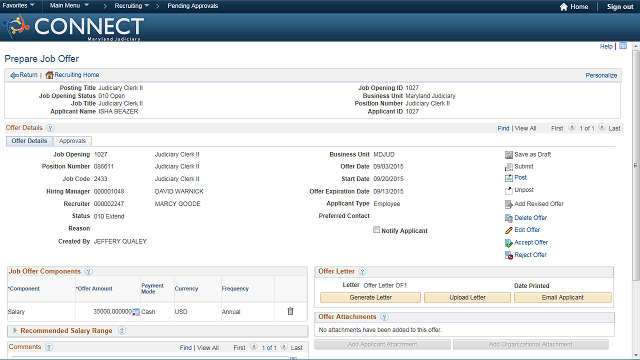Click the new window icon beside Help
This screenshot has width=640, height=360.
pos(623,46)
